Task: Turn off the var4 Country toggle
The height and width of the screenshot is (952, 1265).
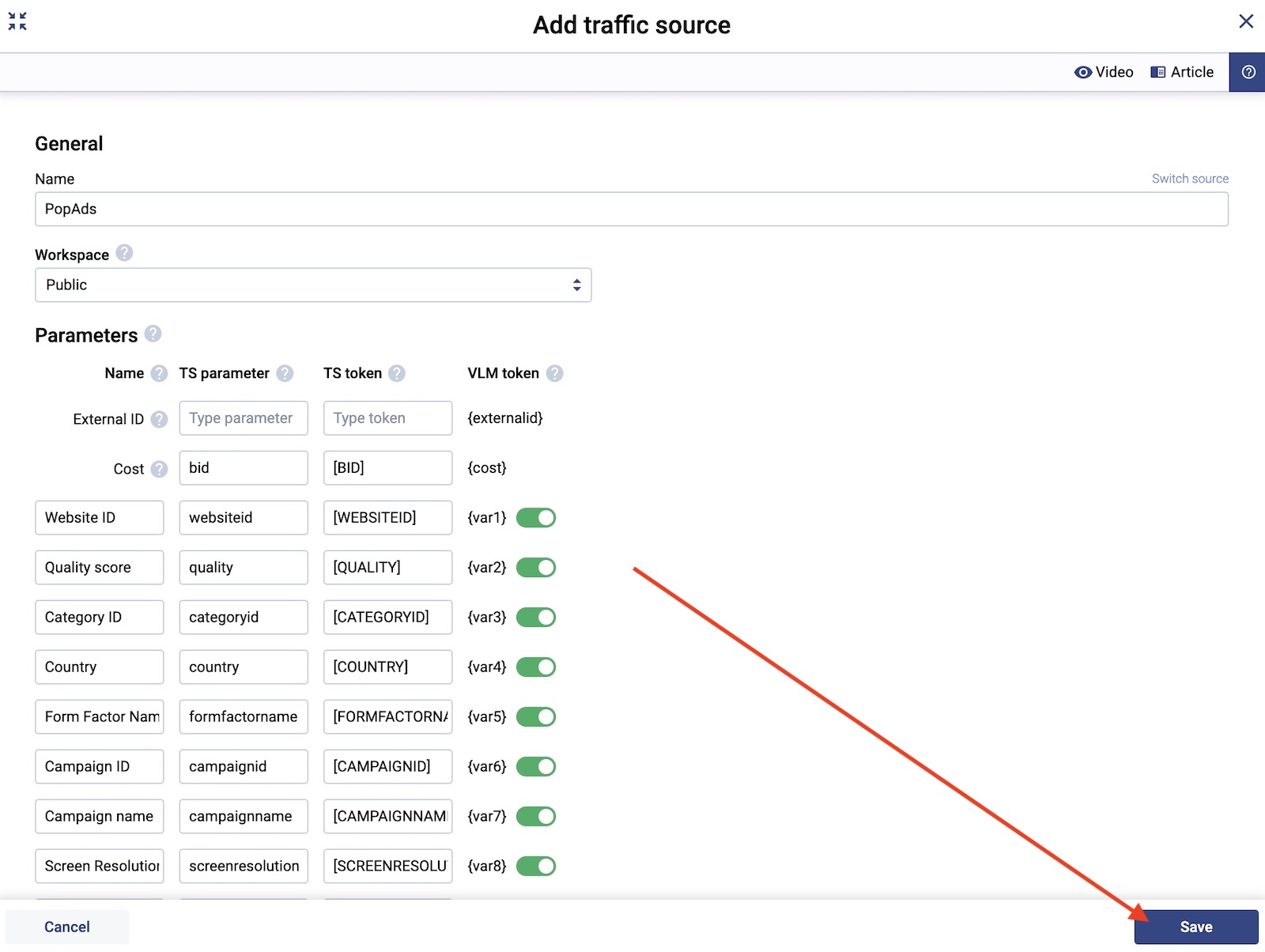Action: [536, 667]
